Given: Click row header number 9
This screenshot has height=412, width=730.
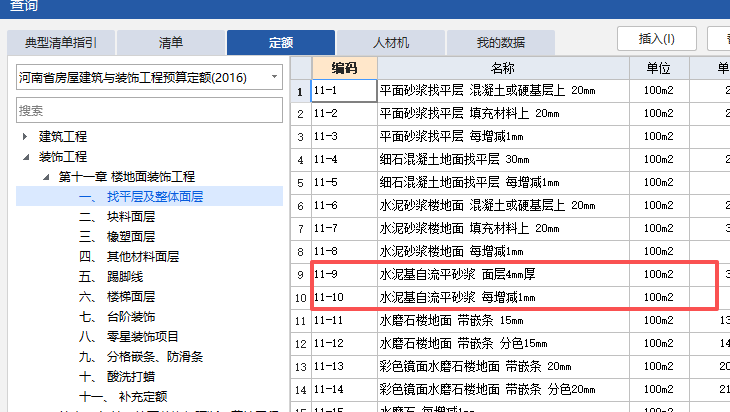Looking at the screenshot, I should pos(301,275).
